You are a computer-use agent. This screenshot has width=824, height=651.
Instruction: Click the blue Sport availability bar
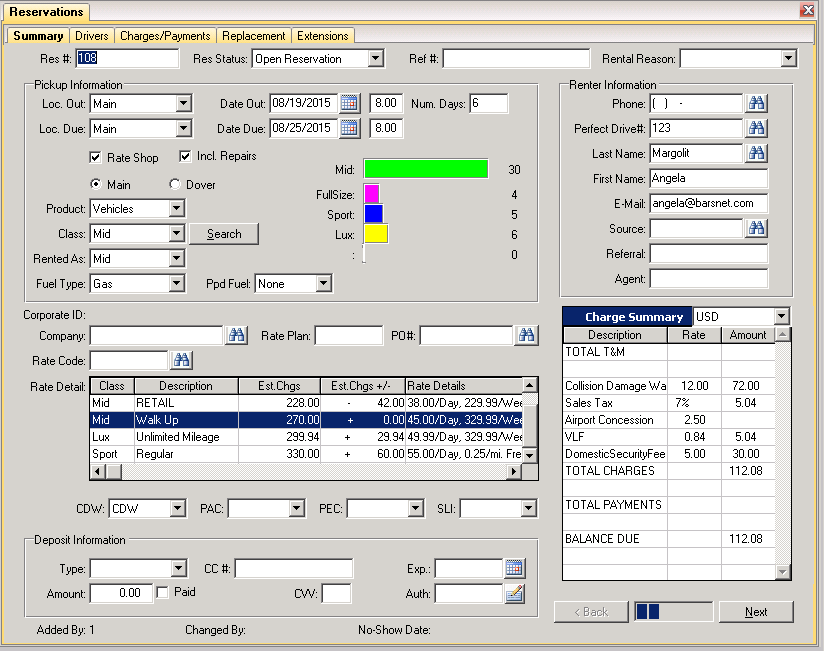[x=374, y=214]
